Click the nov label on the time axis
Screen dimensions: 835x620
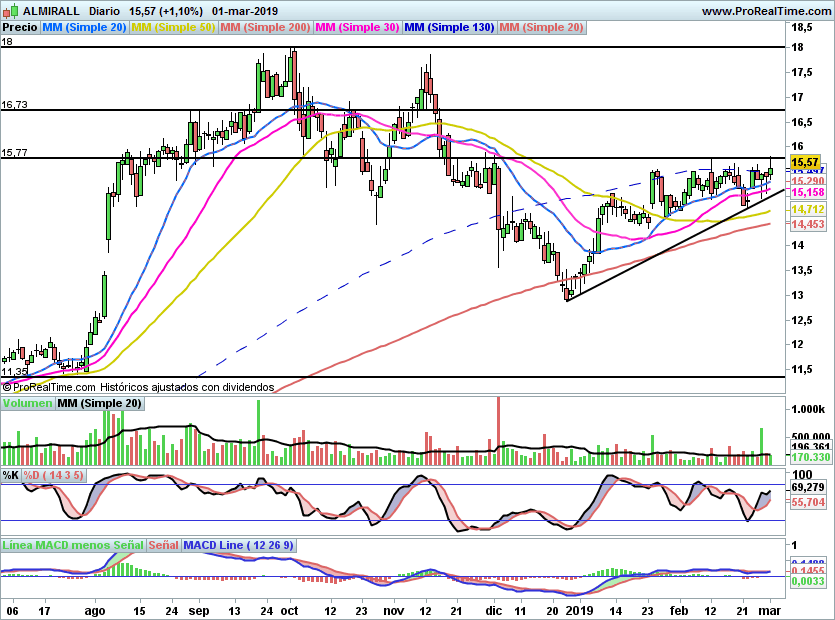[394, 610]
